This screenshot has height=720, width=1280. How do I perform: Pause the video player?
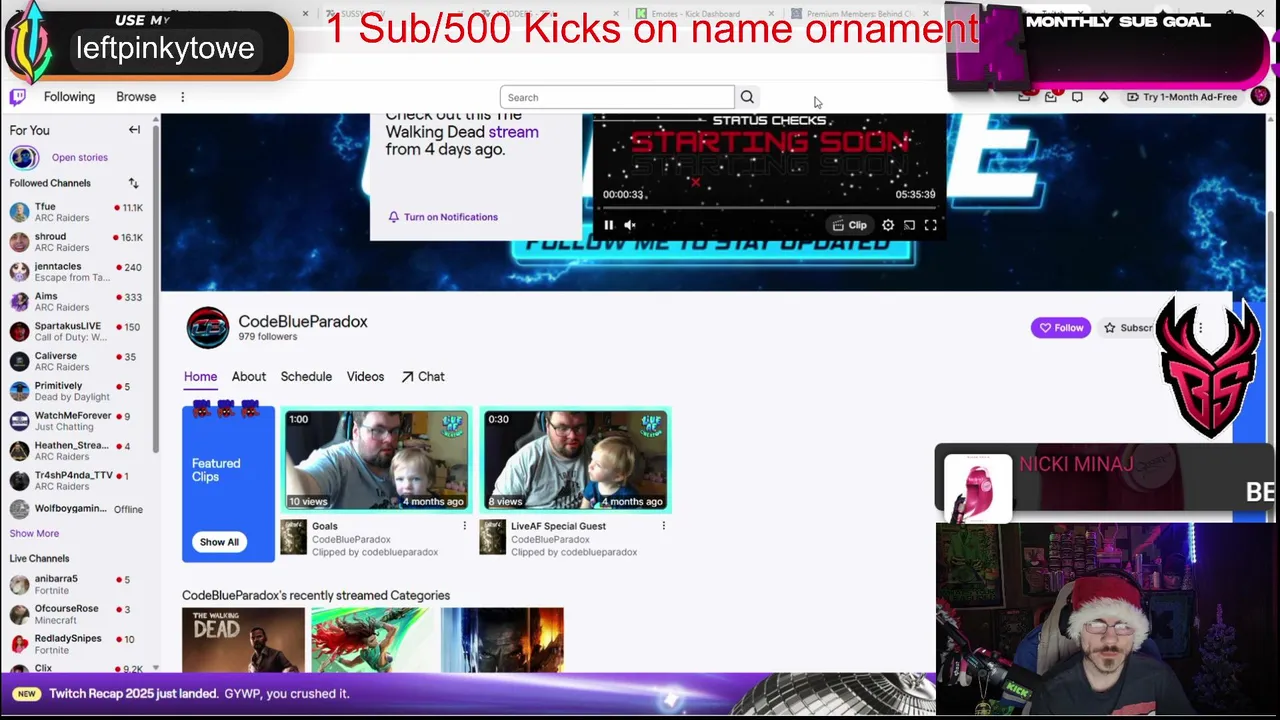click(x=608, y=225)
